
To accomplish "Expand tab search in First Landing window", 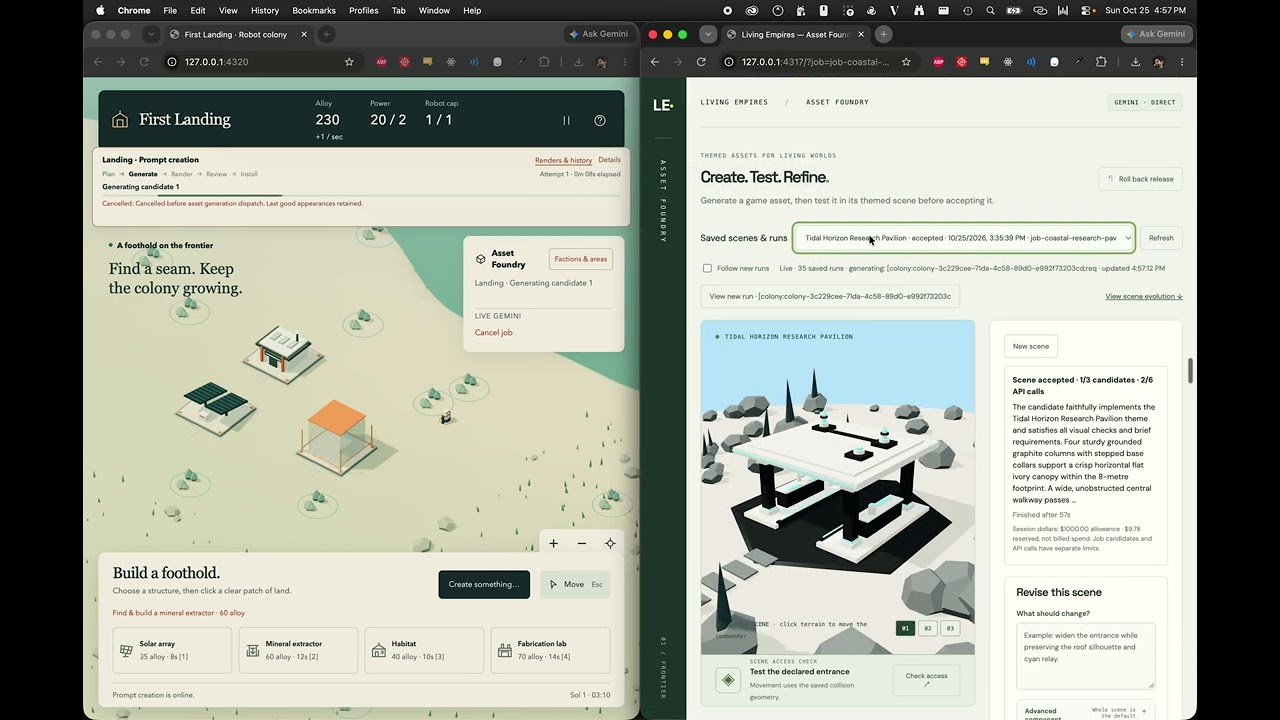I will coord(151,34).
